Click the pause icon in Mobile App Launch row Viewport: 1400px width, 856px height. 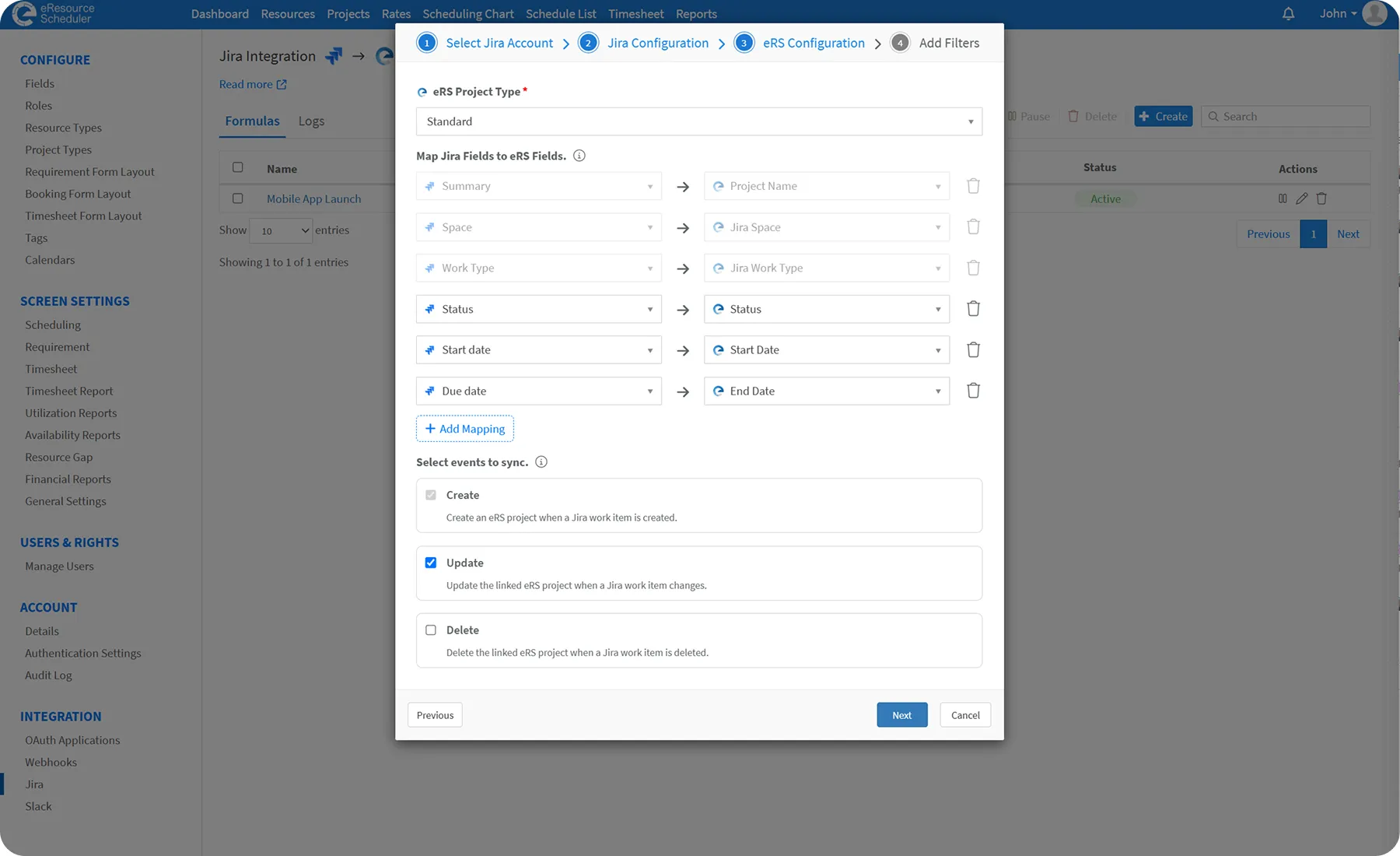pyautogui.click(x=1283, y=198)
